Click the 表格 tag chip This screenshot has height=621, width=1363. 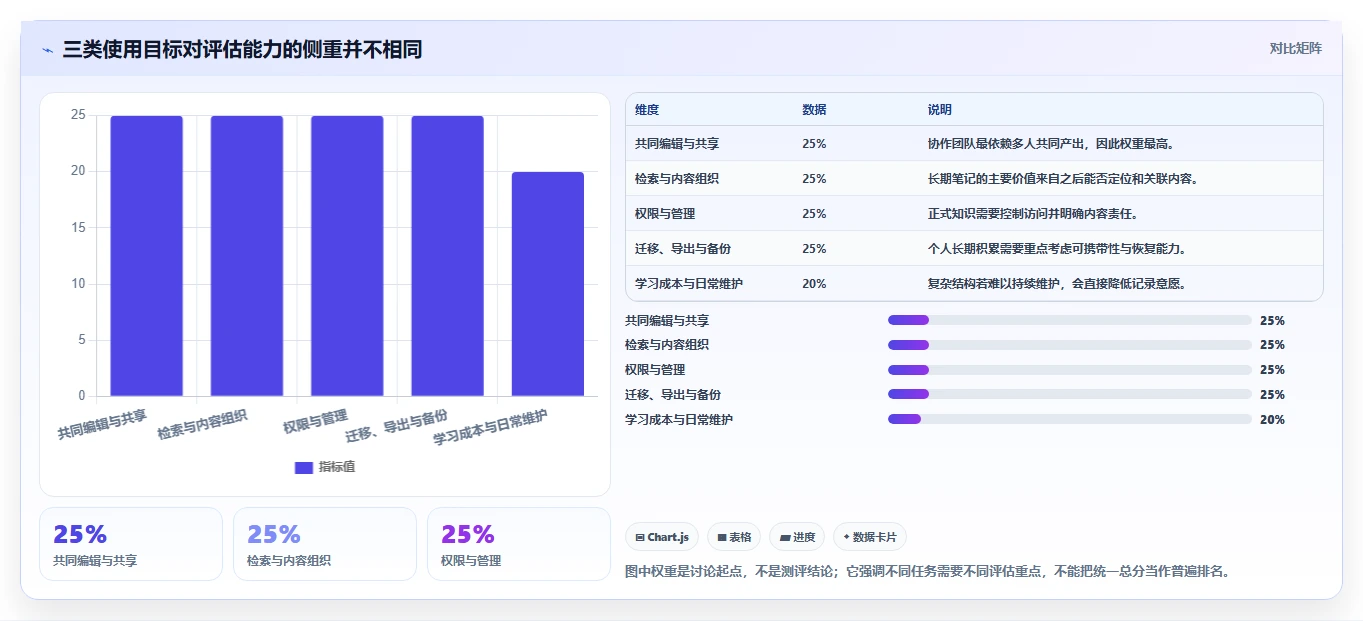tap(734, 537)
